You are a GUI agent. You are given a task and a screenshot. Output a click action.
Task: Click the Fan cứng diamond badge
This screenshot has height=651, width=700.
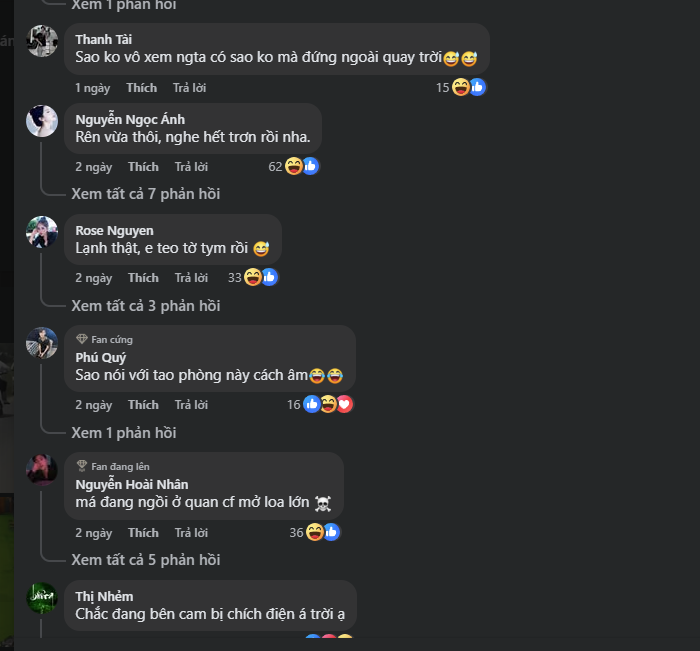click(82, 339)
